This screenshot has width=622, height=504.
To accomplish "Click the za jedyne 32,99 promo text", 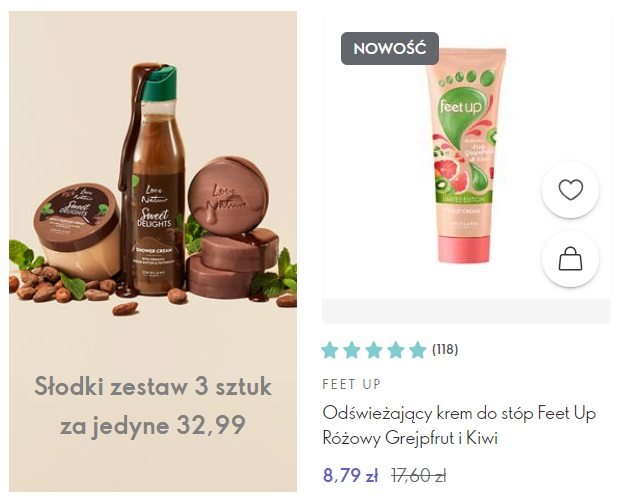I will coord(153,425).
